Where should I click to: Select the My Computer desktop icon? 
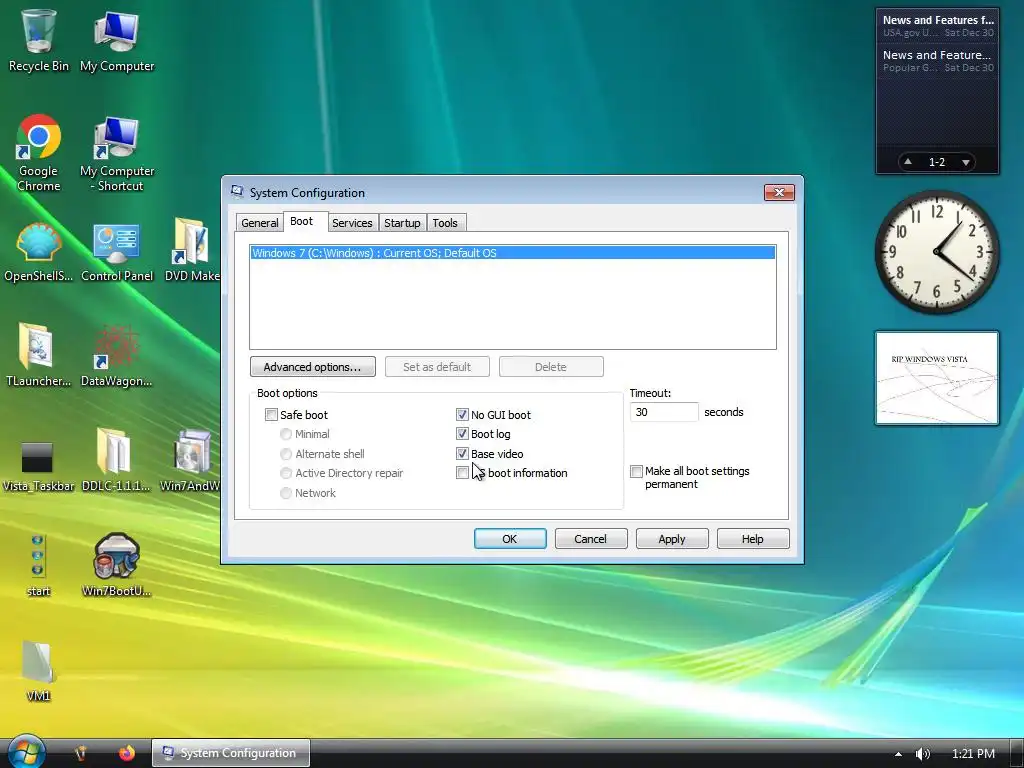[117, 40]
